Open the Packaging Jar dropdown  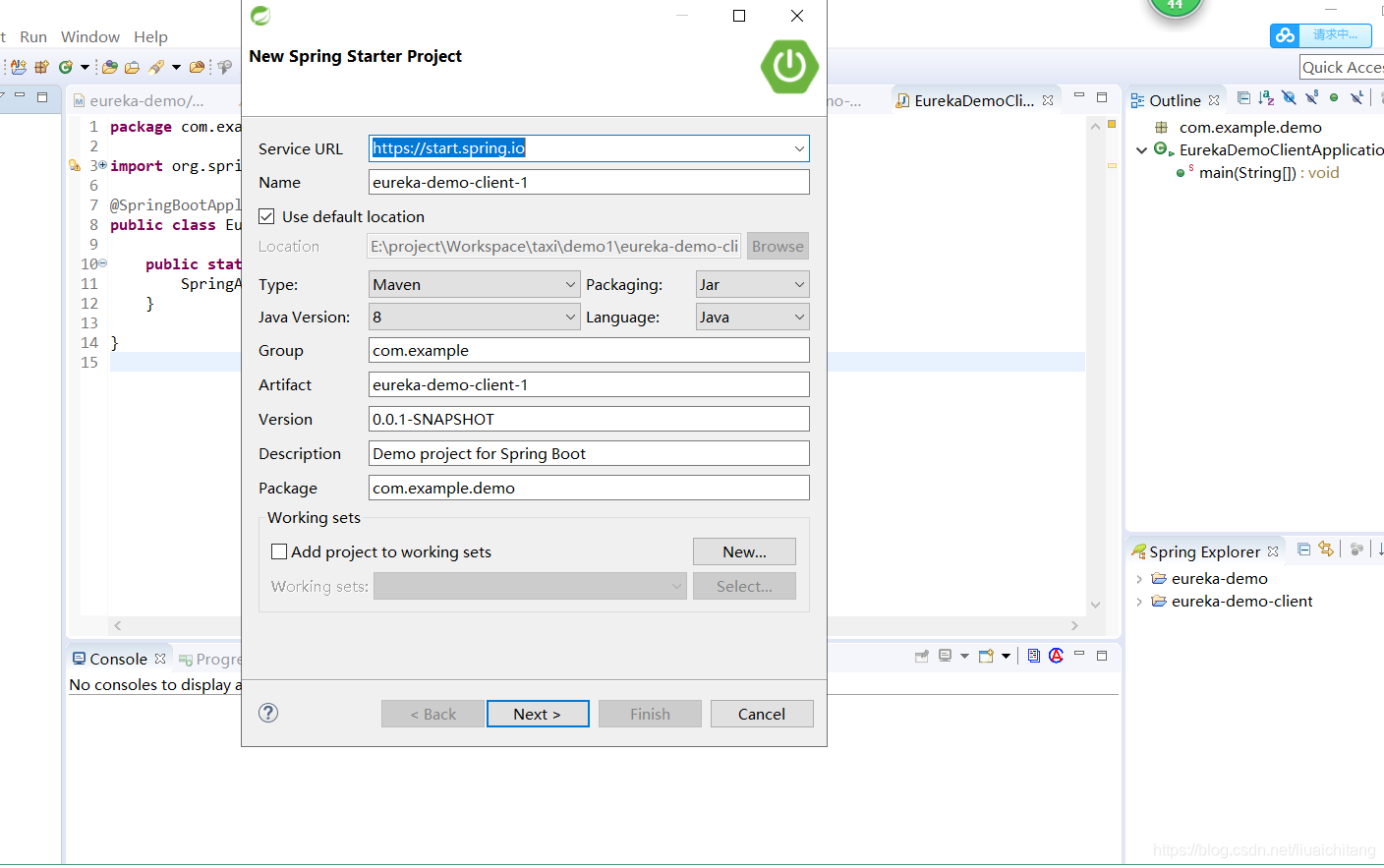pyautogui.click(x=752, y=284)
